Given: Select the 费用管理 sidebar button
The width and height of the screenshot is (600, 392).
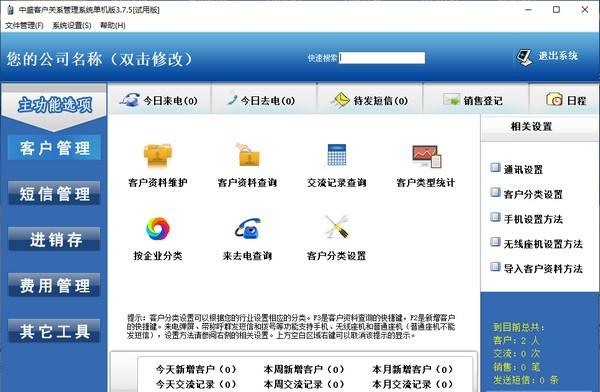Looking at the screenshot, I should (54, 286).
